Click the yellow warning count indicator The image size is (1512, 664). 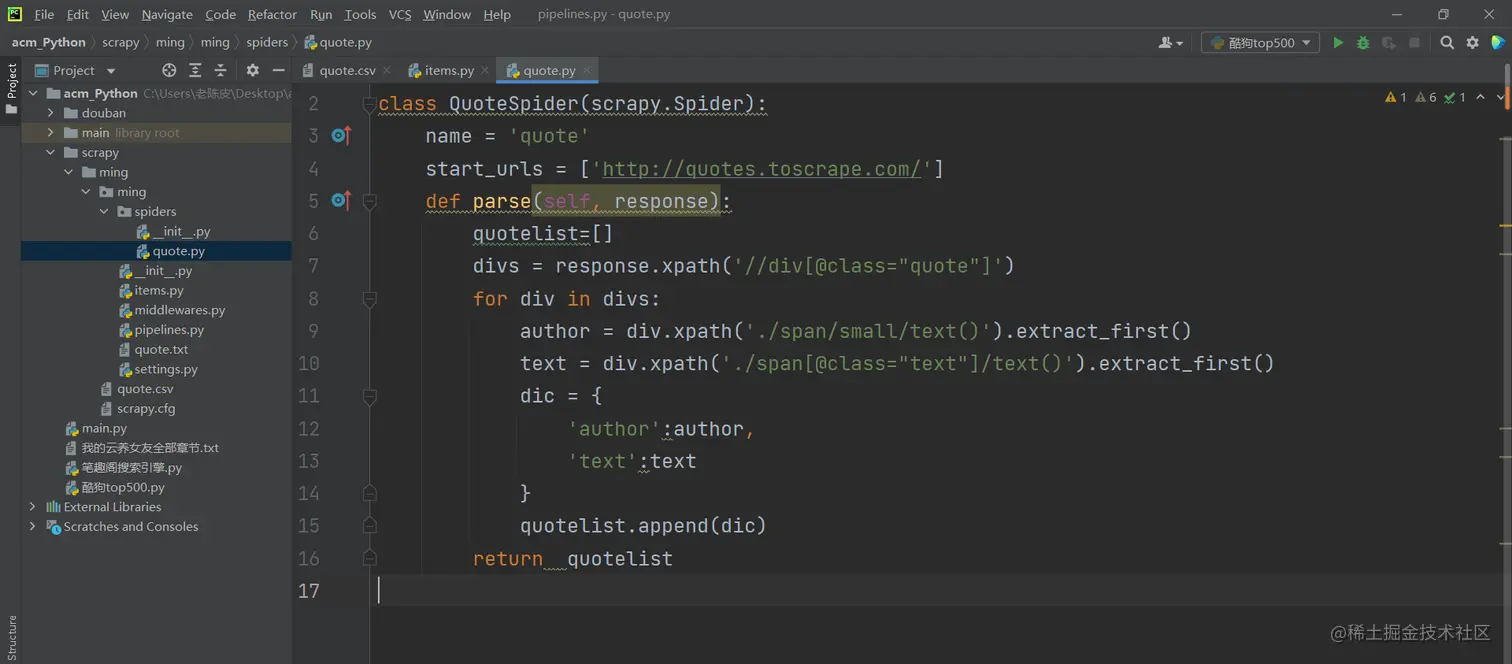[1396, 97]
